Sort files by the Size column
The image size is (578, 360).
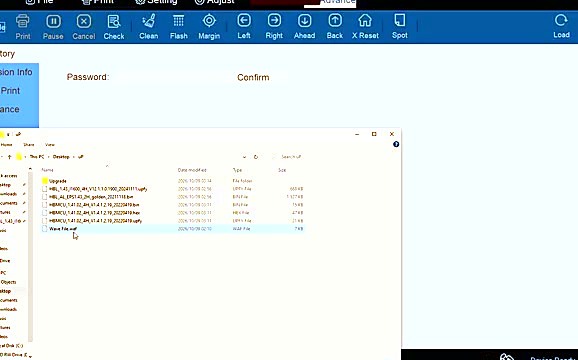click(282, 170)
